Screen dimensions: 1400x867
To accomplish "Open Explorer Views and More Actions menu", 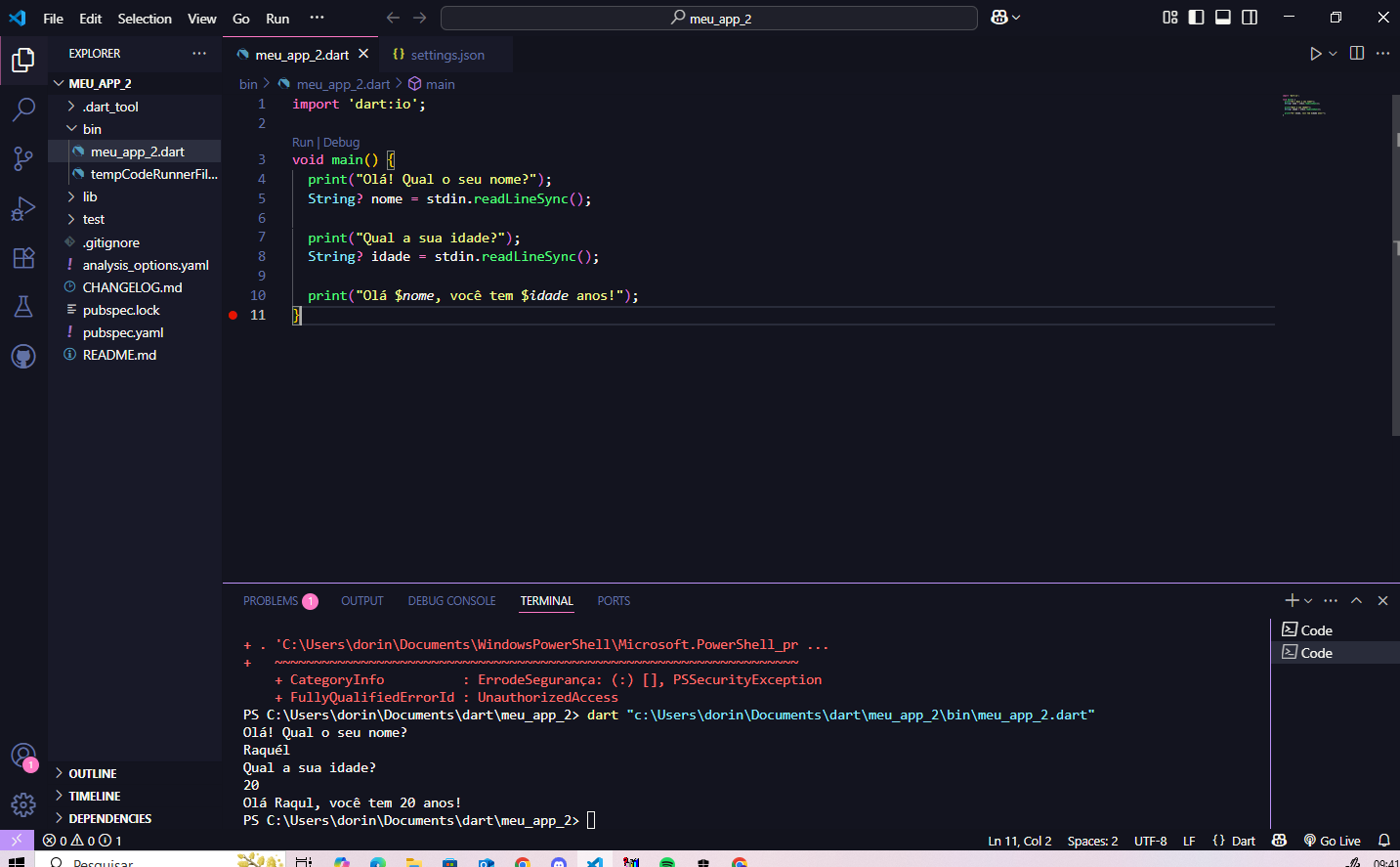I will click(x=199, y=54).
